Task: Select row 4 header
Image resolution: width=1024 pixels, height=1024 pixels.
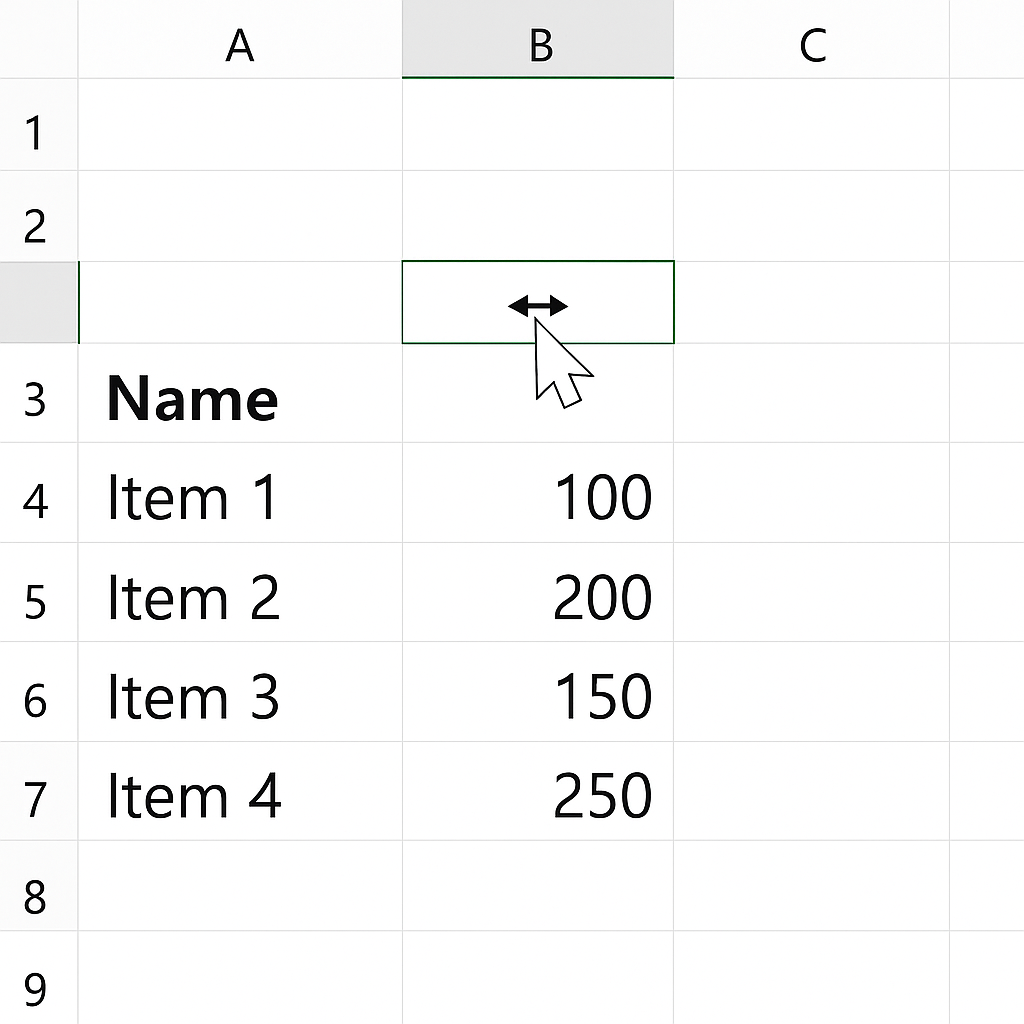Action: coord(39,492)
